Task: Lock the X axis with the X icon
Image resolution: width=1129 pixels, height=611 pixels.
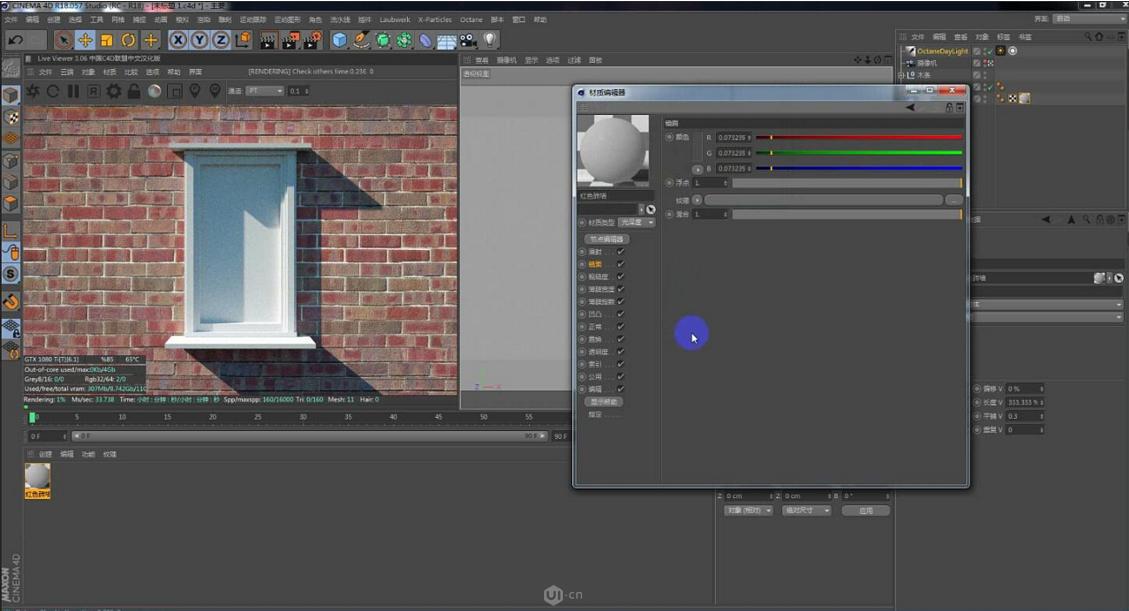Action: [178, 40]
